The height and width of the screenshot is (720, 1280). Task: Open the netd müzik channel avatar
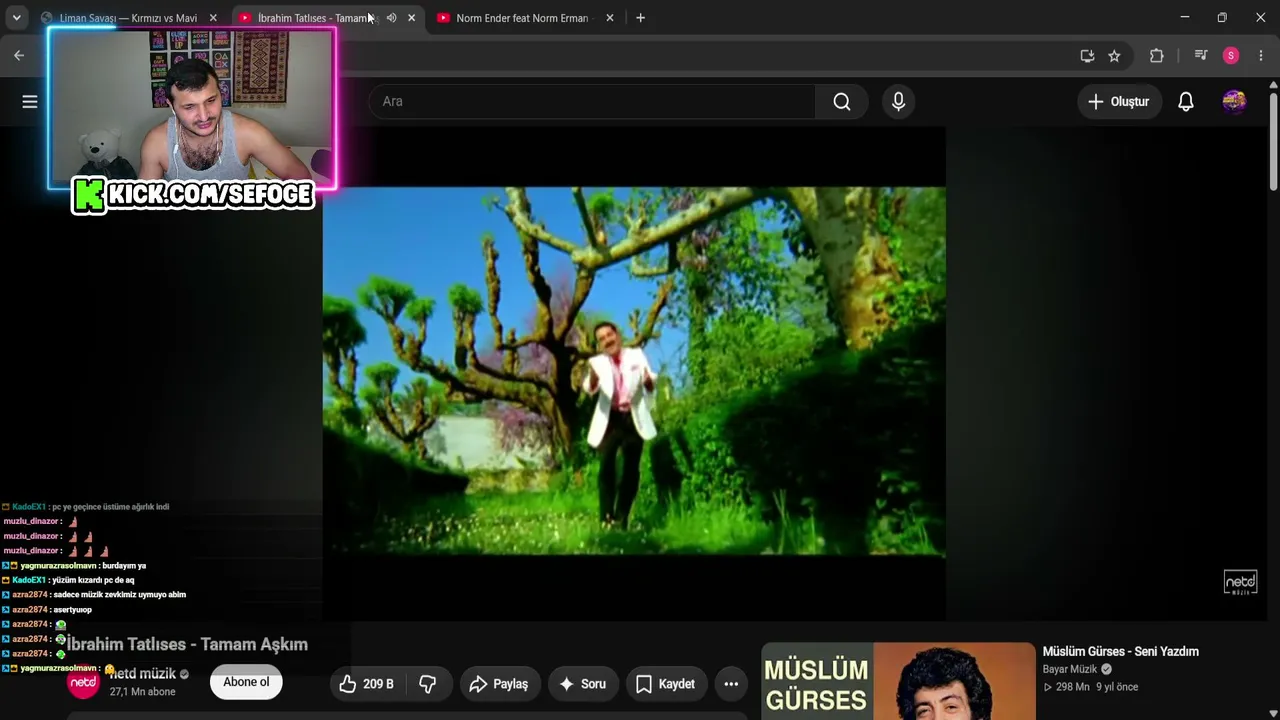coord(83,682)
